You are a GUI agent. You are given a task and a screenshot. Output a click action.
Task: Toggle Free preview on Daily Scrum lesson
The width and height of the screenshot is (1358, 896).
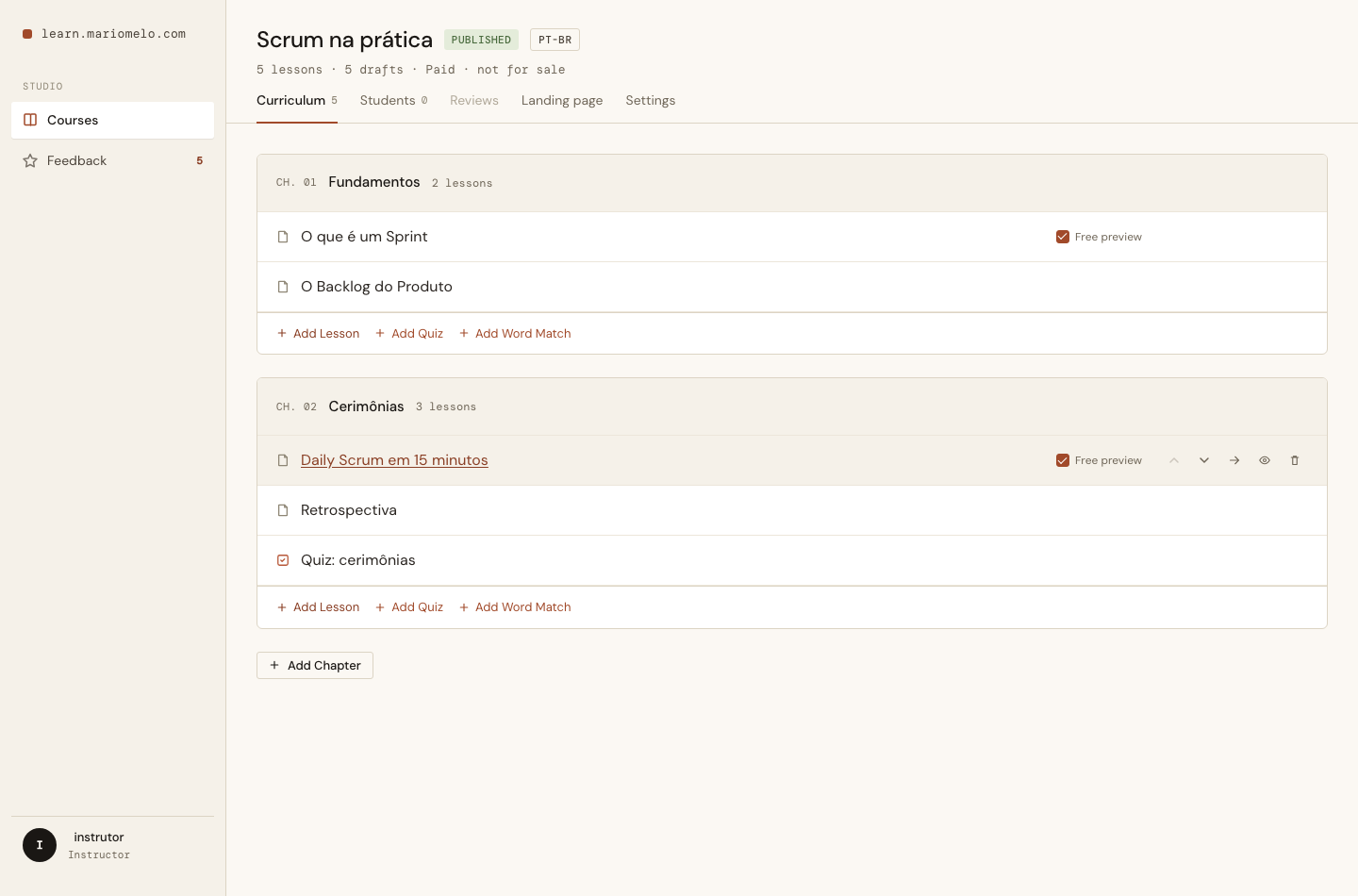[x=1063, y=460]
